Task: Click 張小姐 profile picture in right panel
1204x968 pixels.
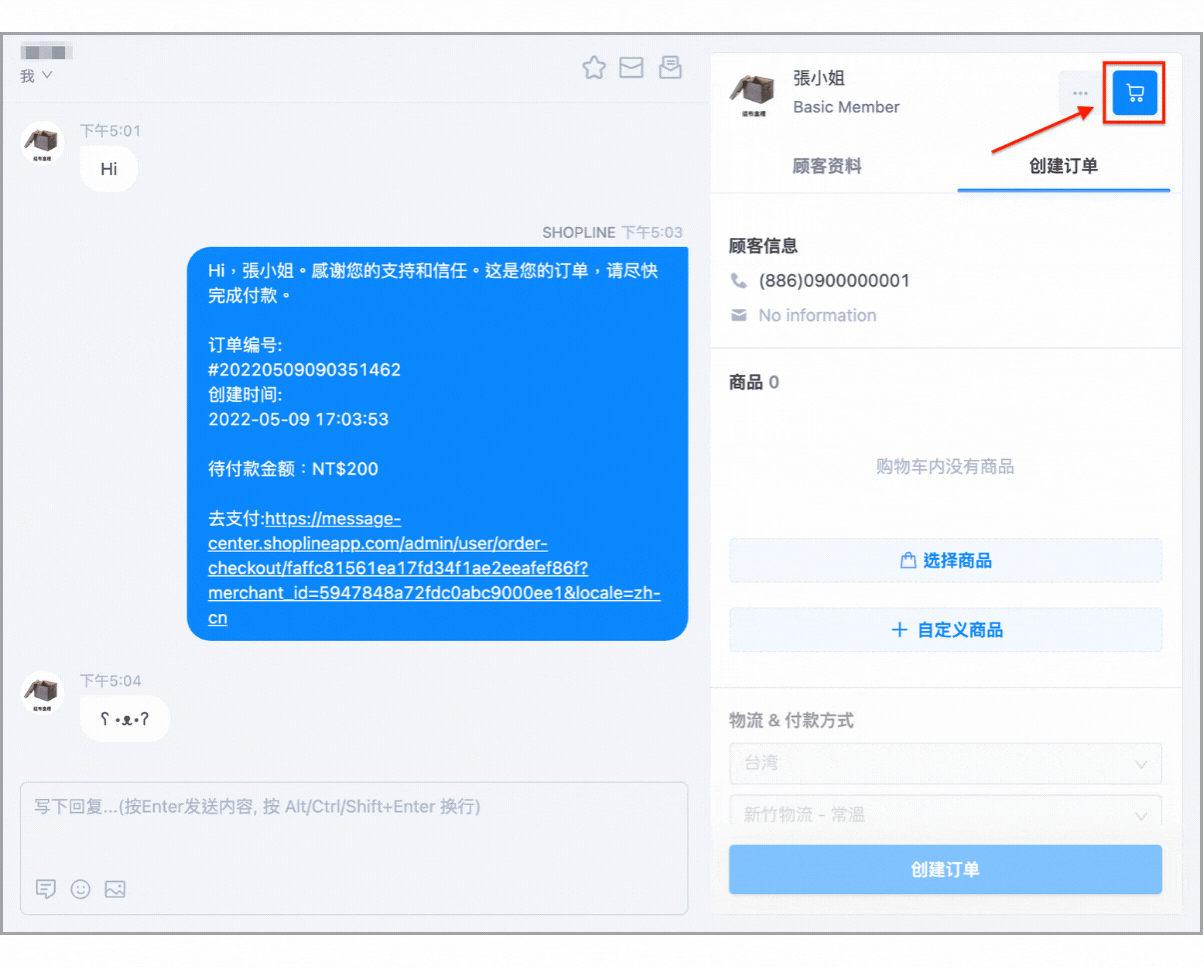Action: pyautogui.click(x=750, y=93)
